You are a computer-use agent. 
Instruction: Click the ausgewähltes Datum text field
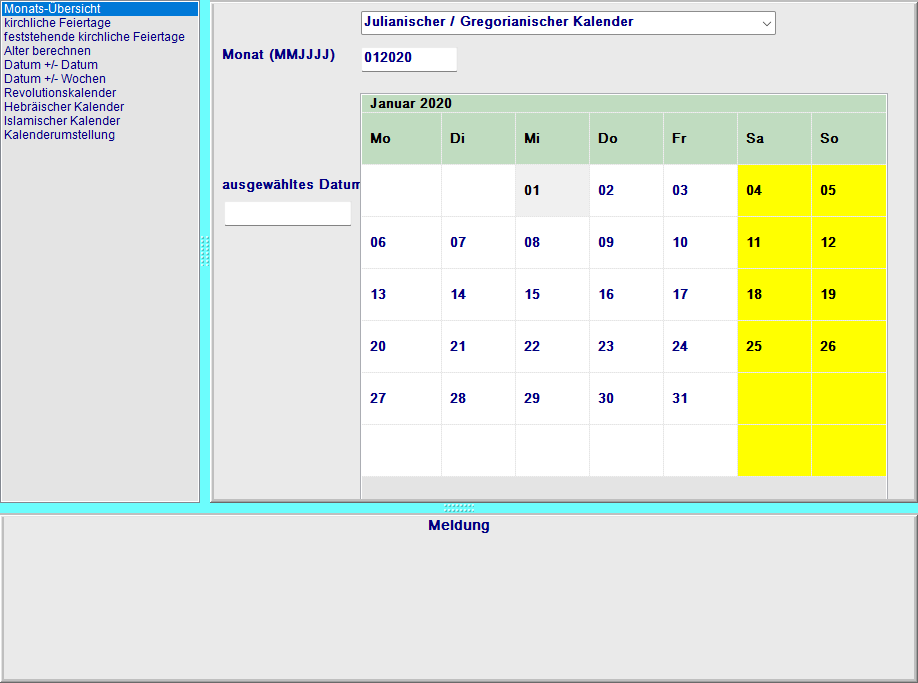click(287, 214)
